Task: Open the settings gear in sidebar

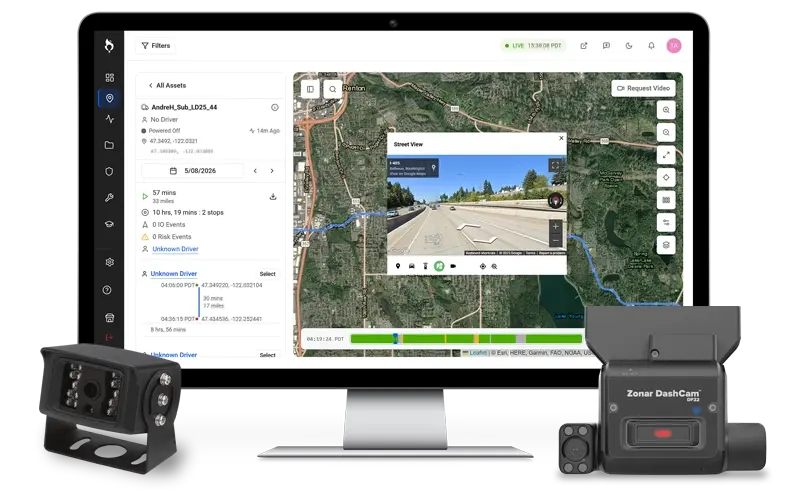Action: point(109,262)
